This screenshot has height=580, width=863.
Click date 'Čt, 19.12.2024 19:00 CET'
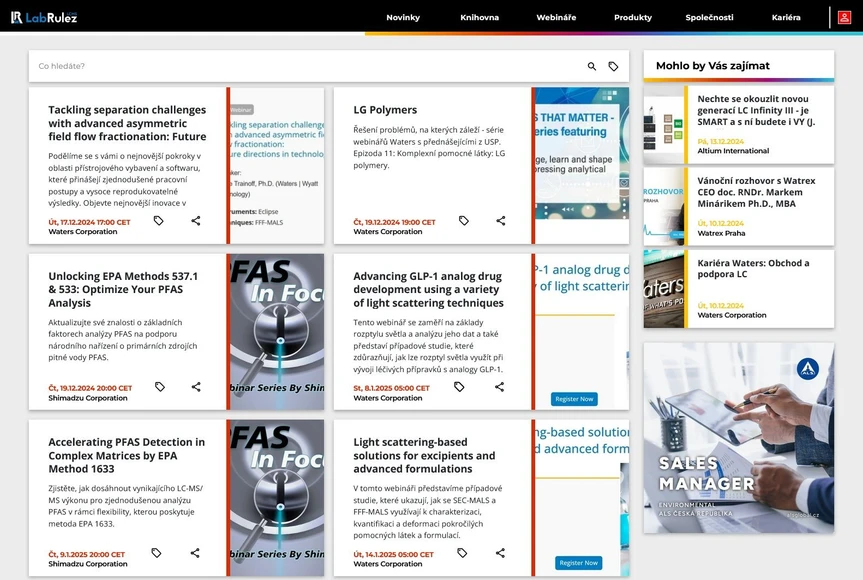click(x=394, y=222)
